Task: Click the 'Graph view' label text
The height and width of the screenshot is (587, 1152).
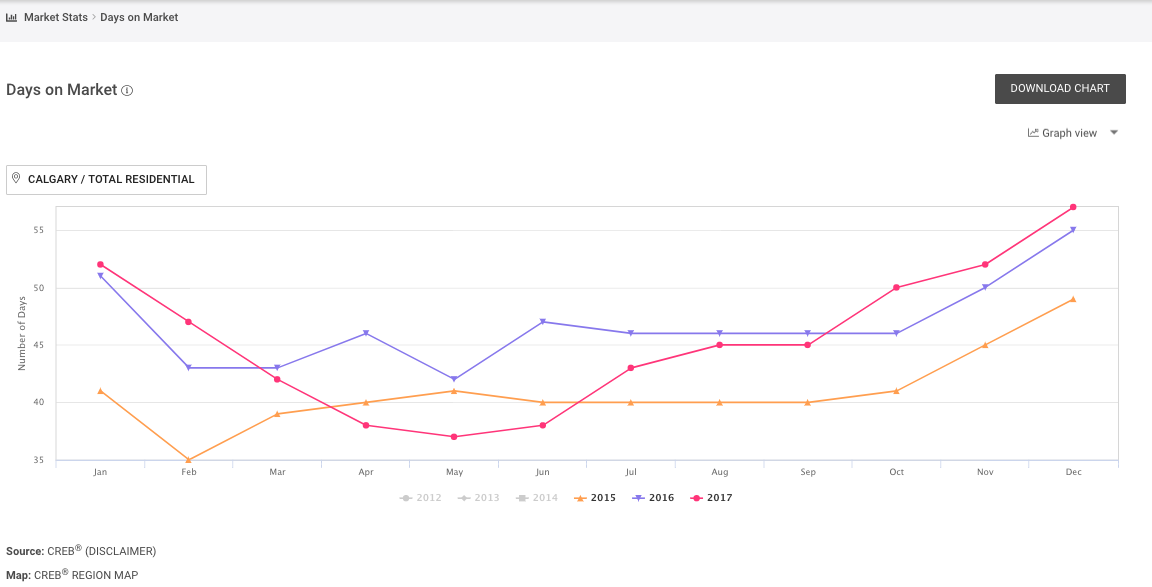Action: 1069,133
